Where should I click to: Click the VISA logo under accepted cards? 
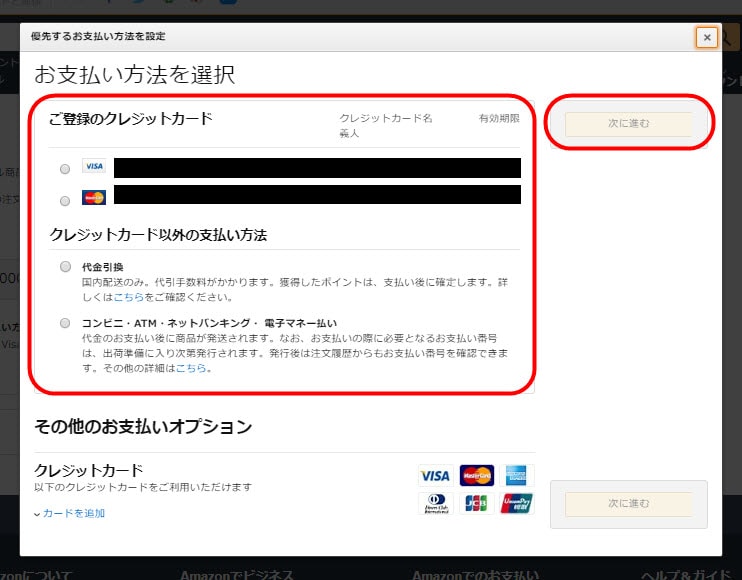(x=435, y=475)
